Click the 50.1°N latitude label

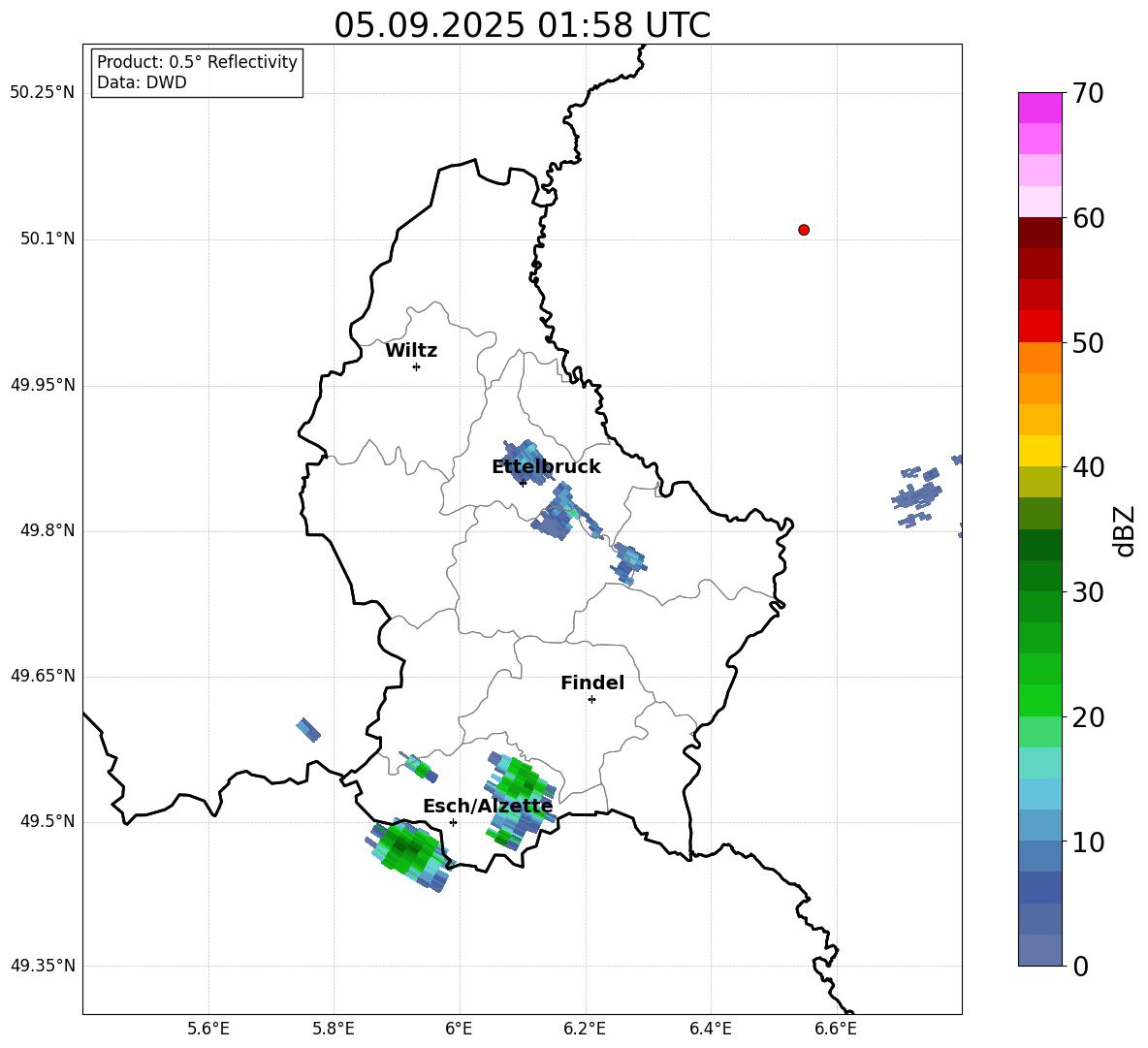[x=48, y=238]
